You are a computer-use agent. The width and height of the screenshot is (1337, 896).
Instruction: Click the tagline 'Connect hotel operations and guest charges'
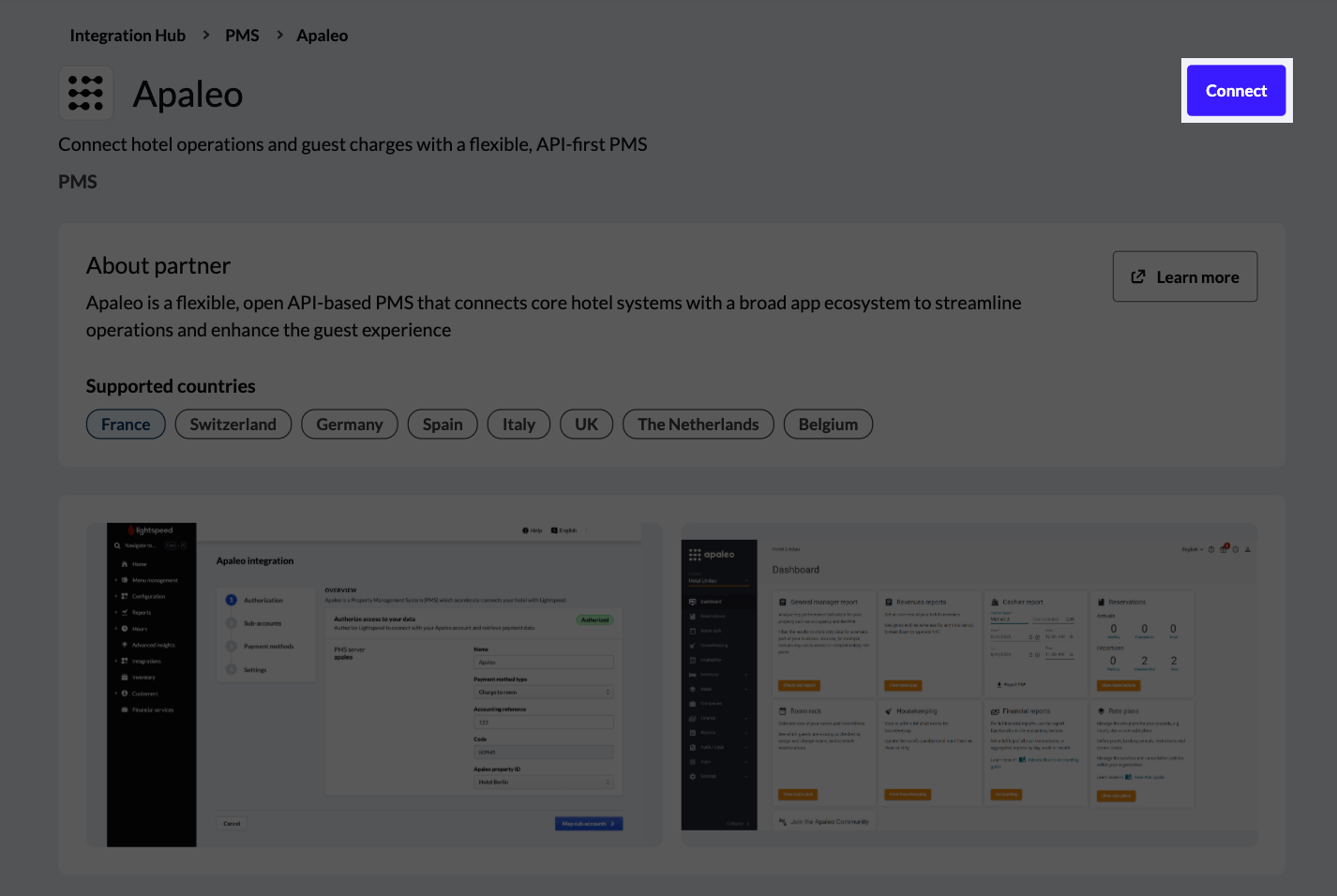pyautogui.click(x=353, y=144)
